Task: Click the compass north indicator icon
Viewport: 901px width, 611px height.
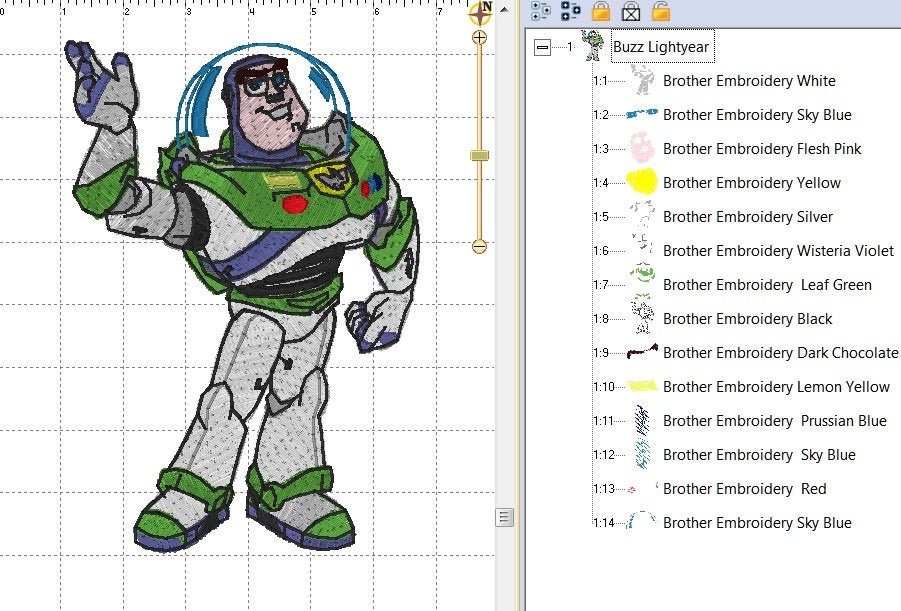Action: tap(480, 13)
